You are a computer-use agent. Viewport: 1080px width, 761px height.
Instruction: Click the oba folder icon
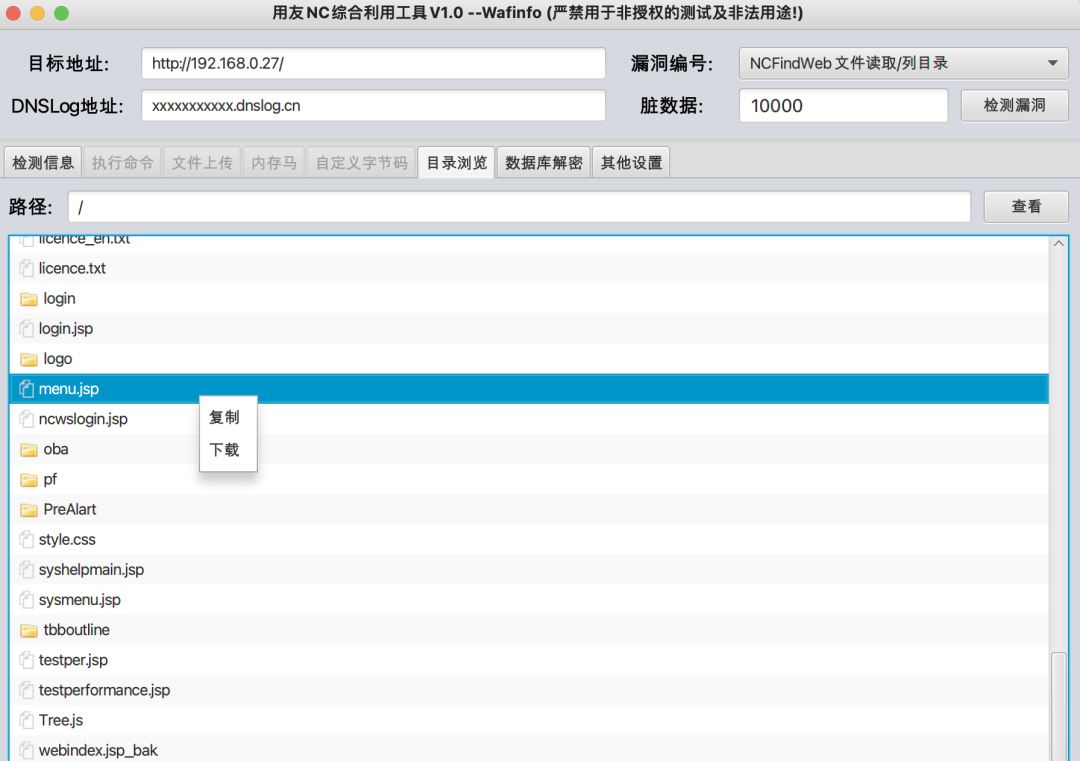tap(28, 450)
